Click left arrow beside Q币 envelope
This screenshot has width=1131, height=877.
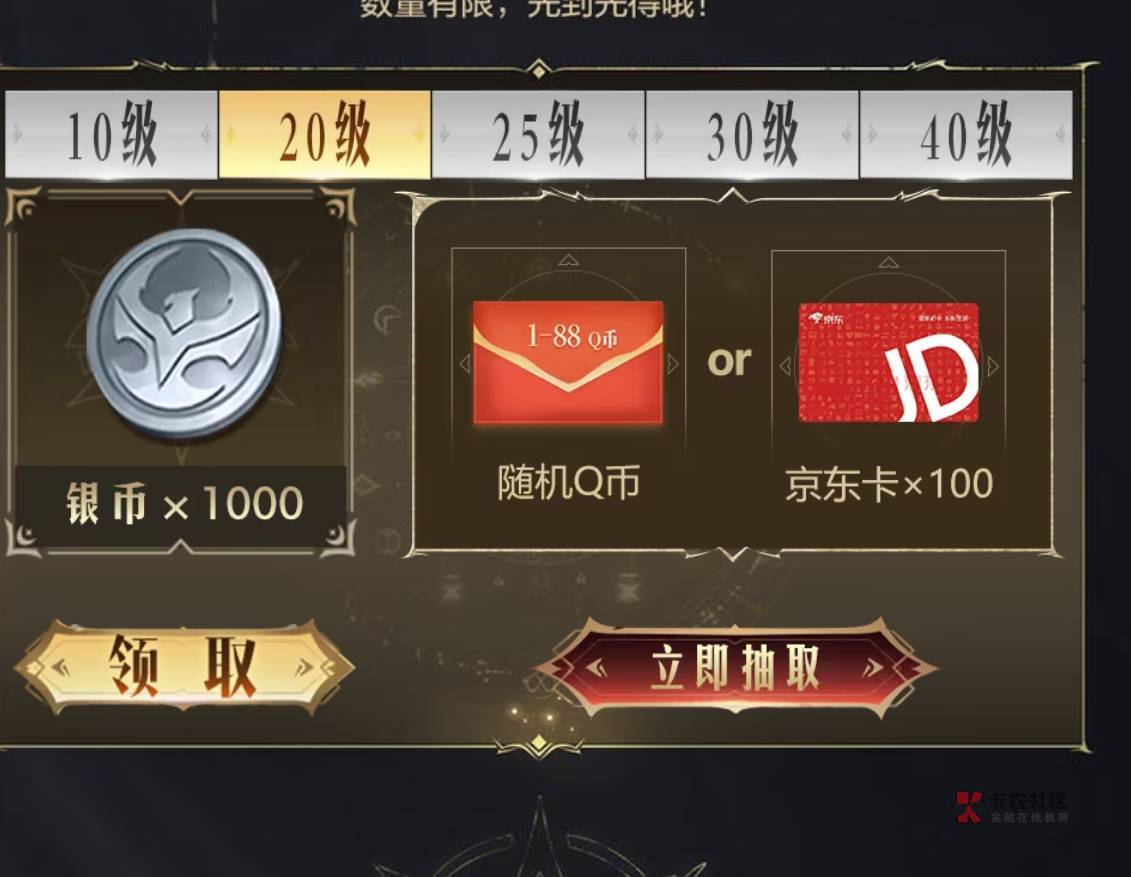coord(465,364)
